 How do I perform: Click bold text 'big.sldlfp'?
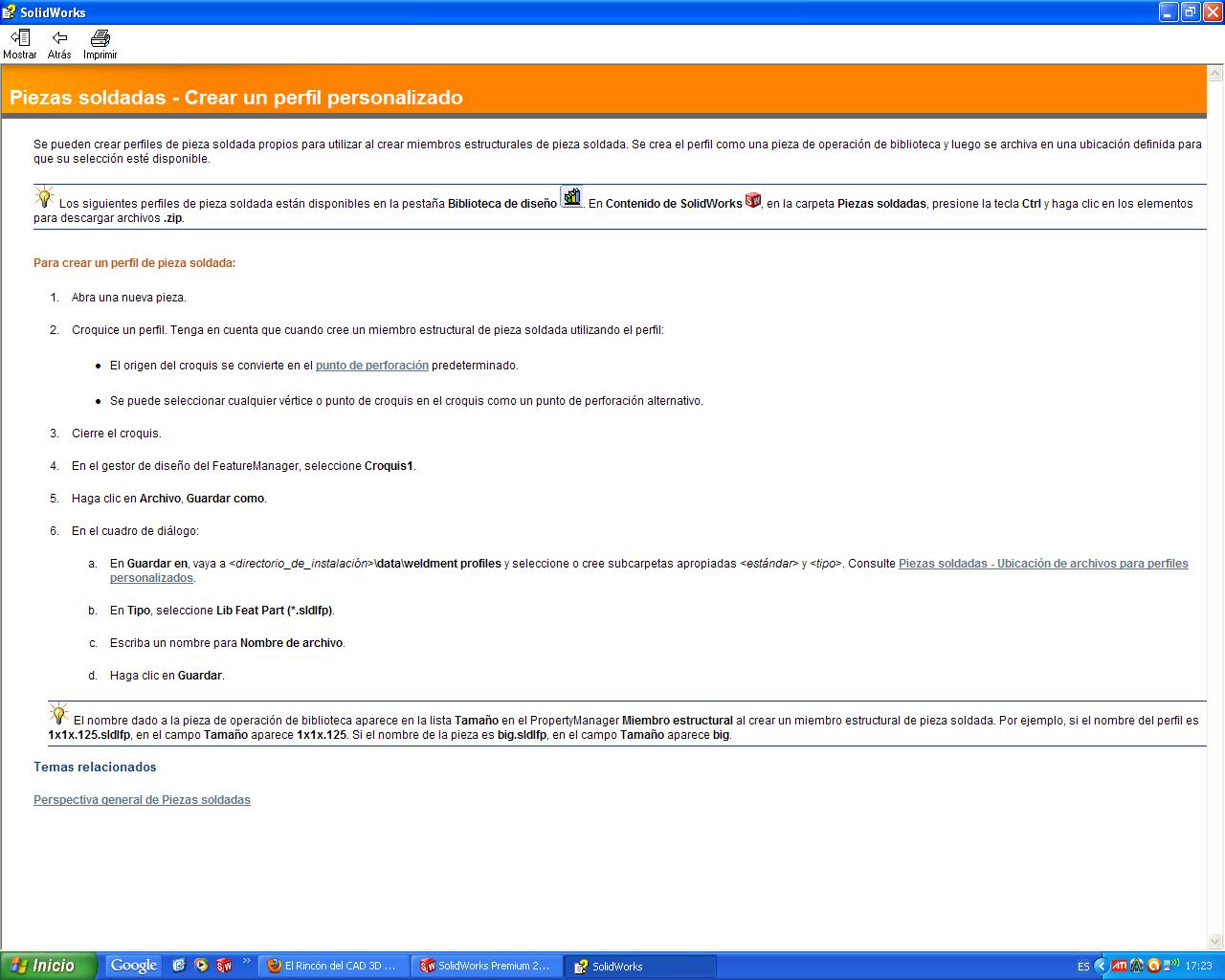(522, 735)
